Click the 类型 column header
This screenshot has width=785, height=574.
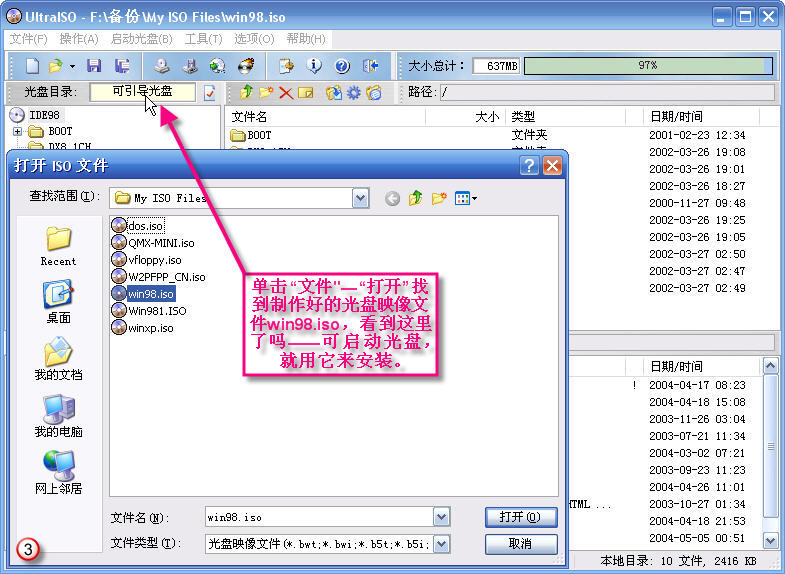click(566, 117)
